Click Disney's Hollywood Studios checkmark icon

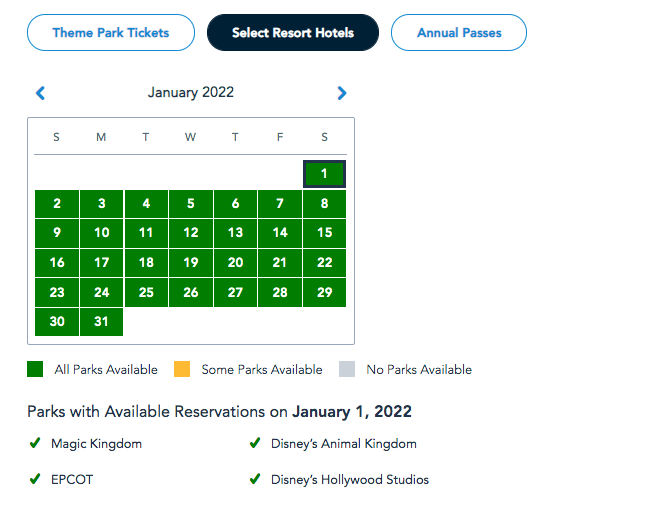coord(255,479)
